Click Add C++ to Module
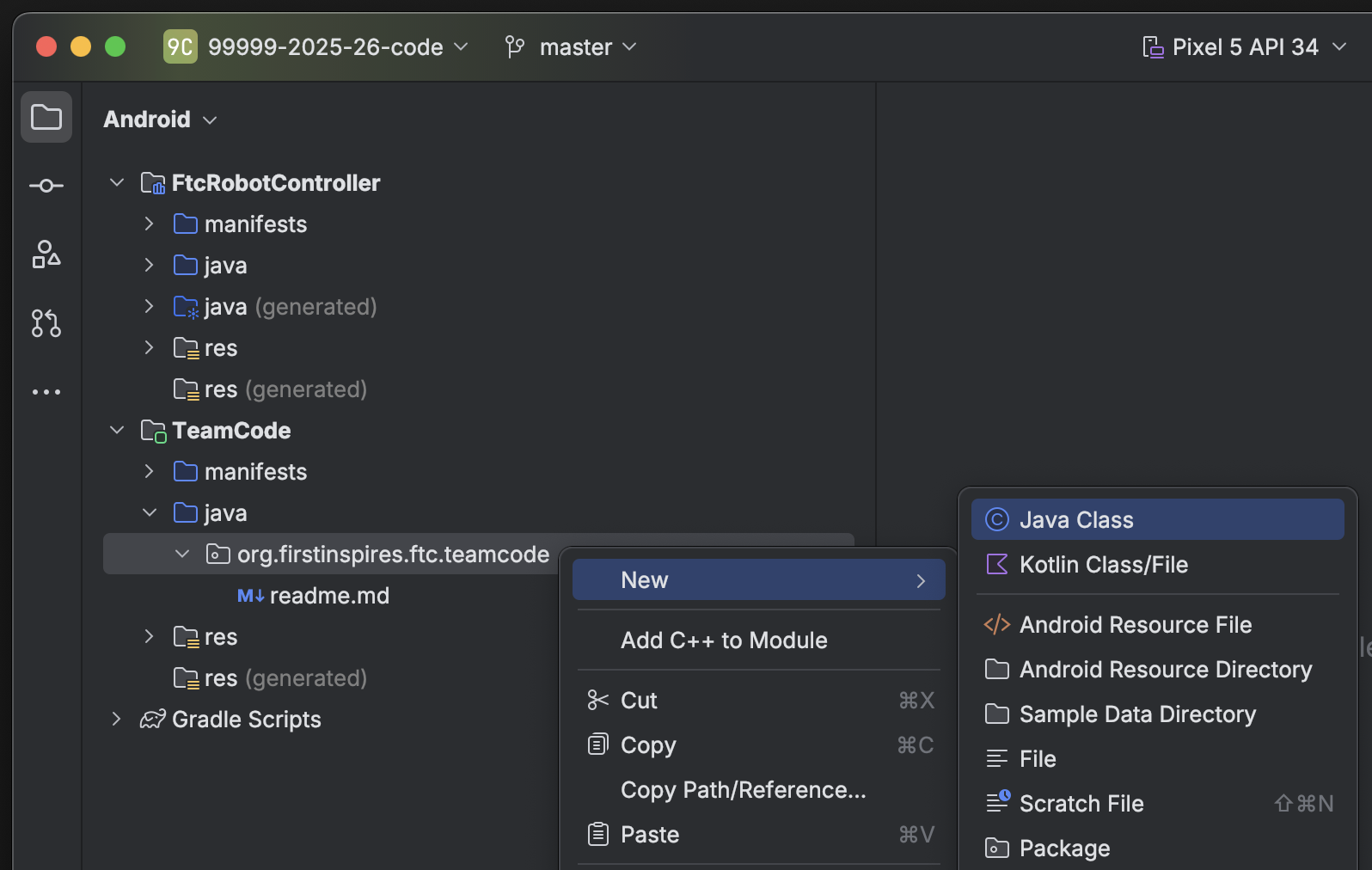Screen dimensions: 1372x870 click(724, 640)
